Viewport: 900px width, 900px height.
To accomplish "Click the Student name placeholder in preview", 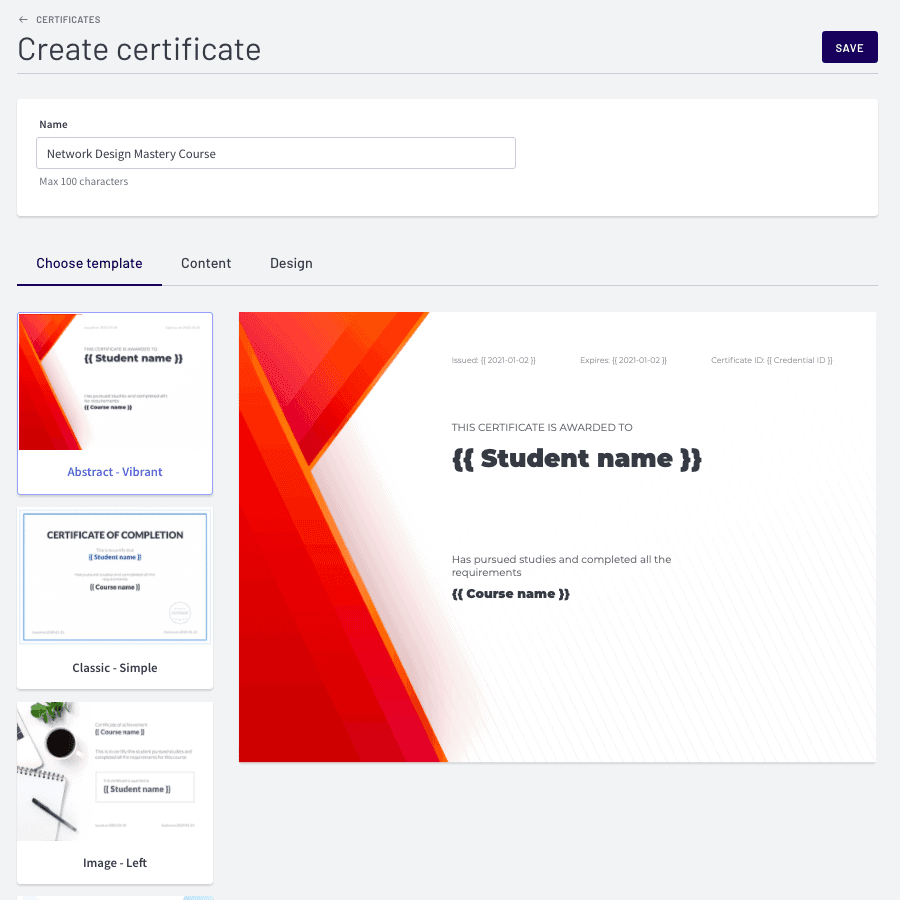I will [577, 459].
